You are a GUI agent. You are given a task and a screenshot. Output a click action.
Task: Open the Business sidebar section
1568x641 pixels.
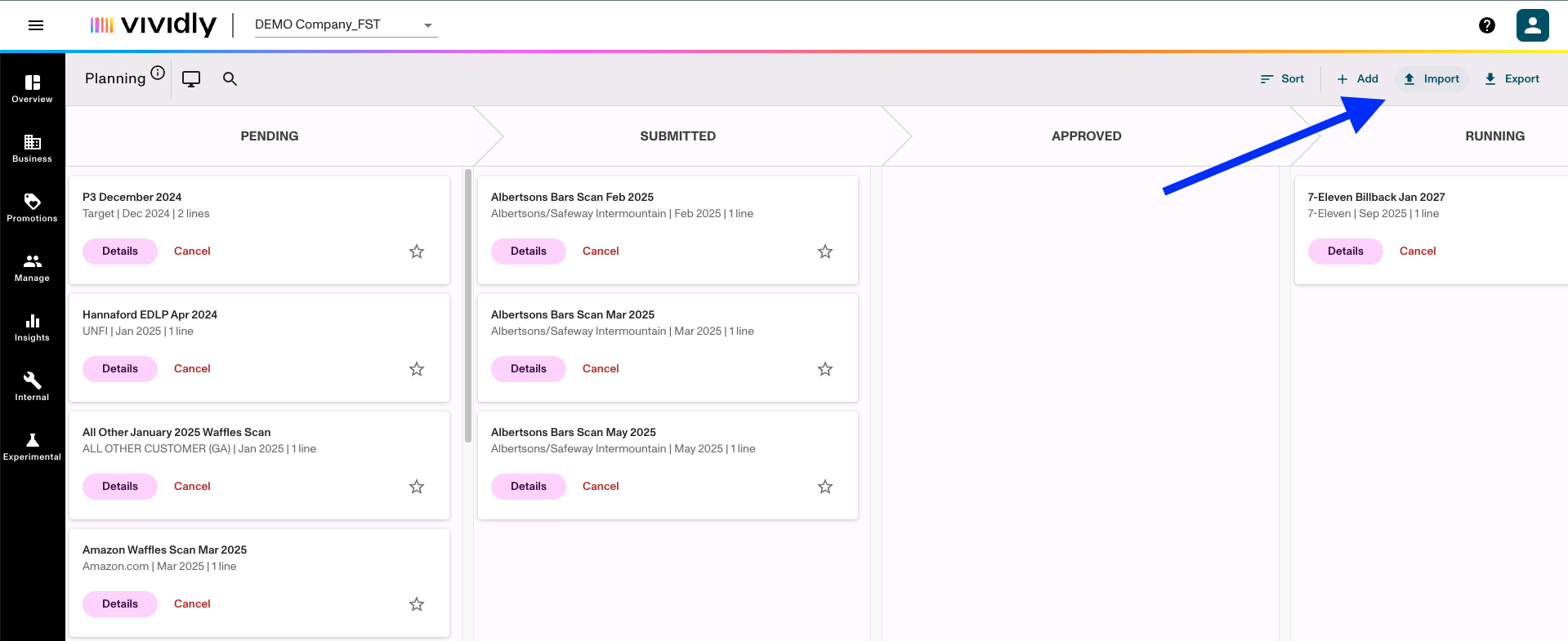tap(32, 149)
